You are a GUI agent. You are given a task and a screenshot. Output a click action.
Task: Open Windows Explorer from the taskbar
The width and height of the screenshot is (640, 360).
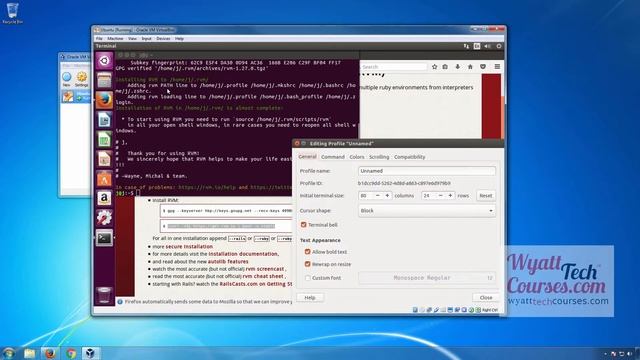(29, 353)
